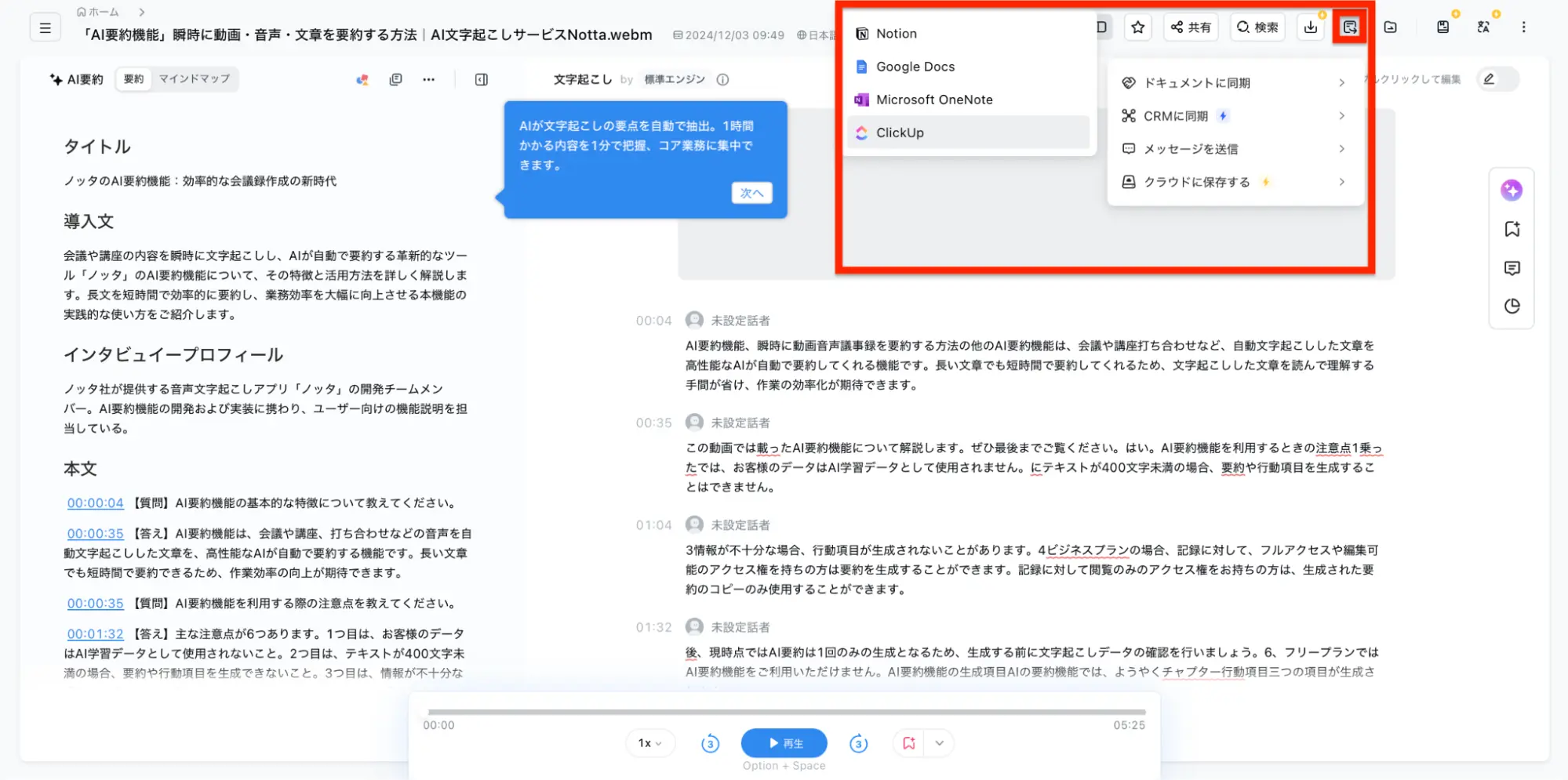The image size is (1568, 780).
Task: Open the hamburger sidebar menu
Action: point(45,28)
